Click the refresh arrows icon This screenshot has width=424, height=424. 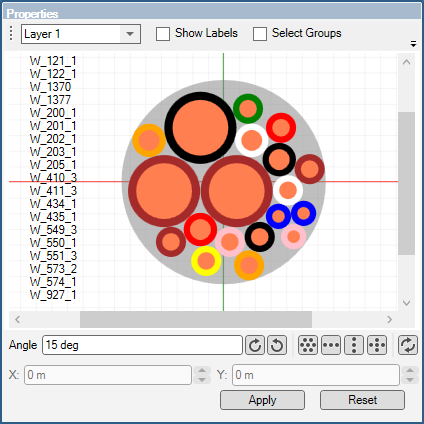point(408,345)
